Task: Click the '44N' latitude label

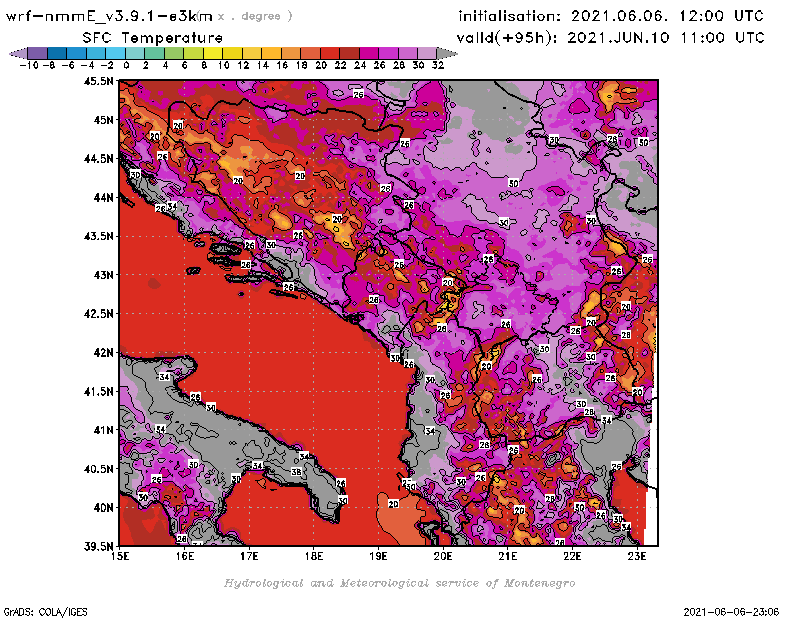Action: click(103, 197)
